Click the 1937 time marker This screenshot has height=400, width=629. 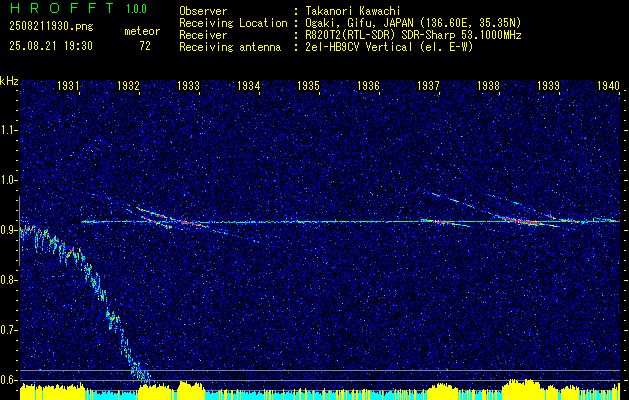(428, 86)
